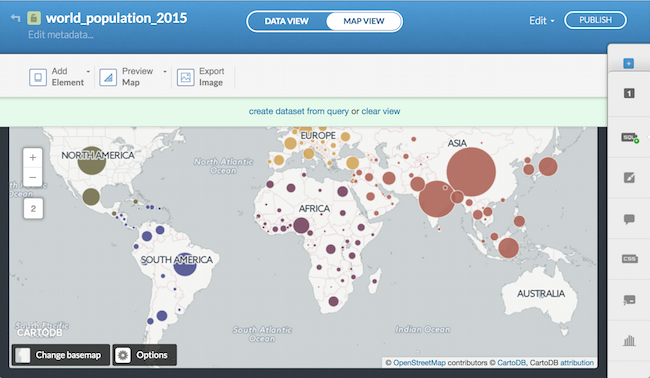This screenshot has width=650, height=378.
Task: Click the CARTODB logo on map
Action: 40,332
